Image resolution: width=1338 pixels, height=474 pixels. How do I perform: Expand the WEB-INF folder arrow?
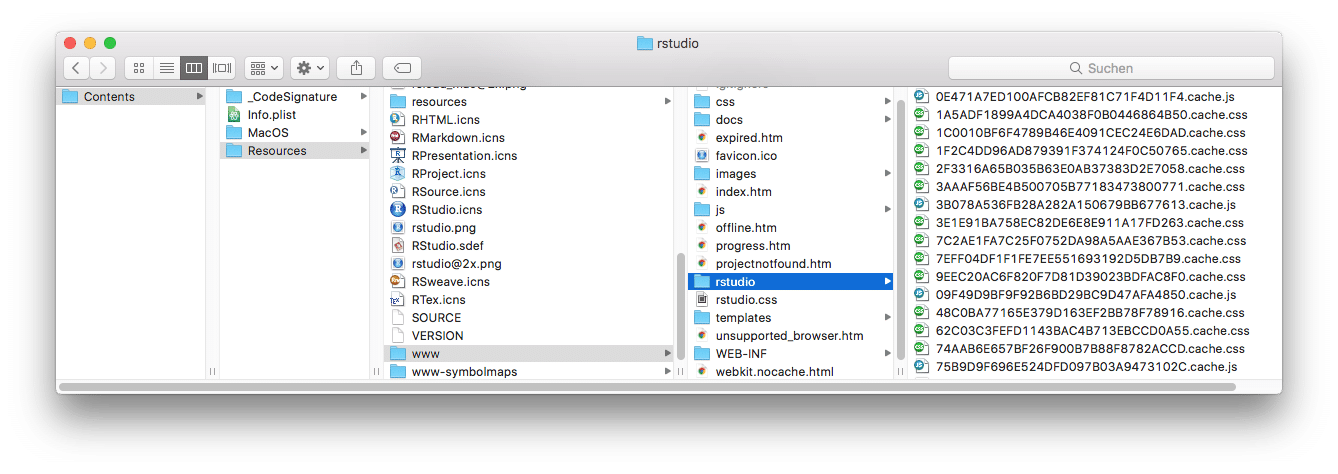(x=886, y=354)
